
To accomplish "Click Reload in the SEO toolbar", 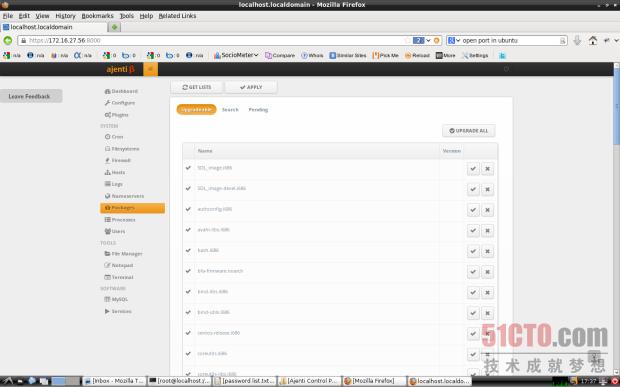I will coord(417,56).
